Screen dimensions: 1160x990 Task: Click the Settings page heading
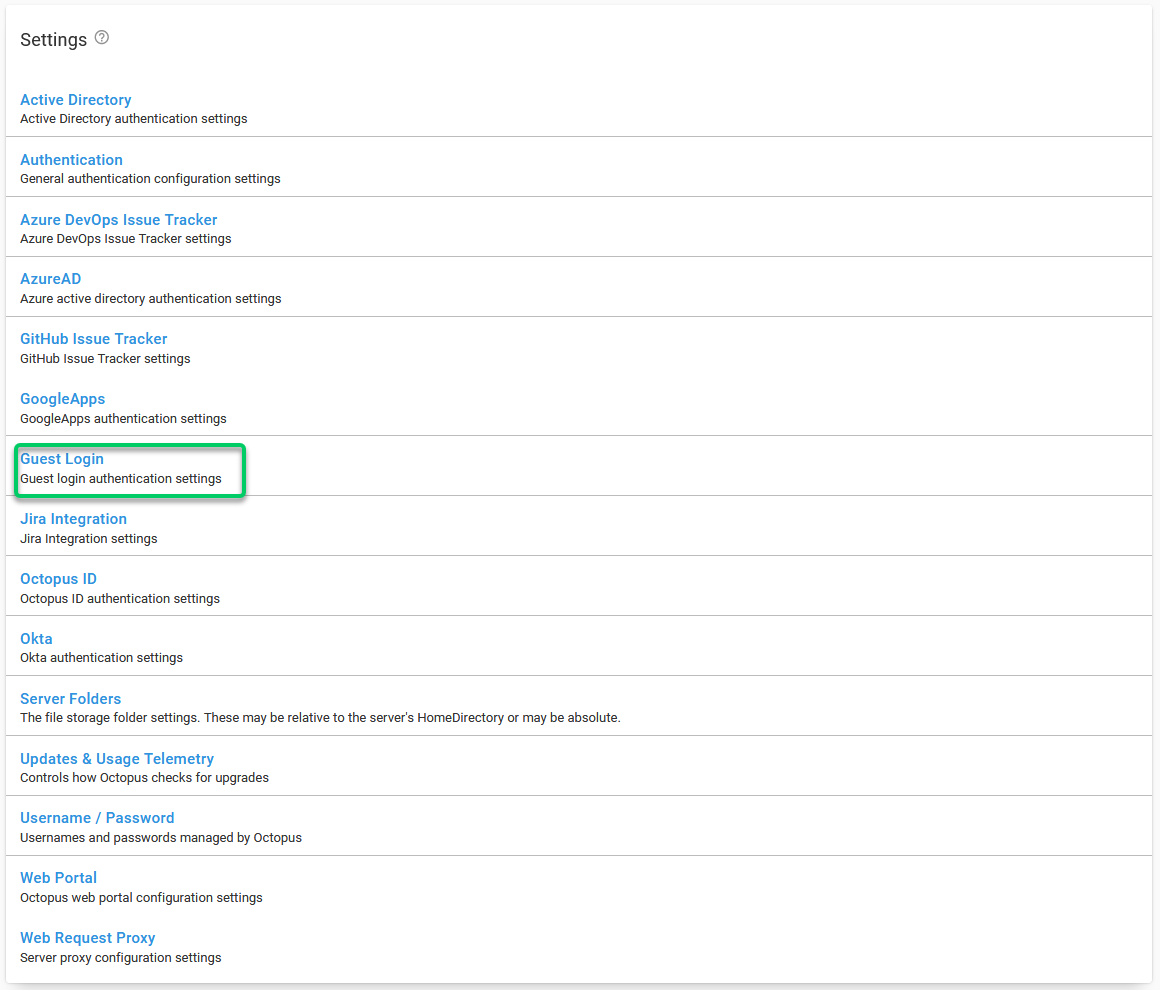pos(53,40)
